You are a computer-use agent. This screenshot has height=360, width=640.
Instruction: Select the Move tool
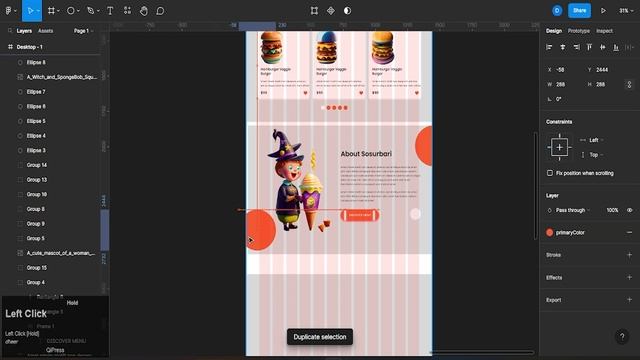30,11
